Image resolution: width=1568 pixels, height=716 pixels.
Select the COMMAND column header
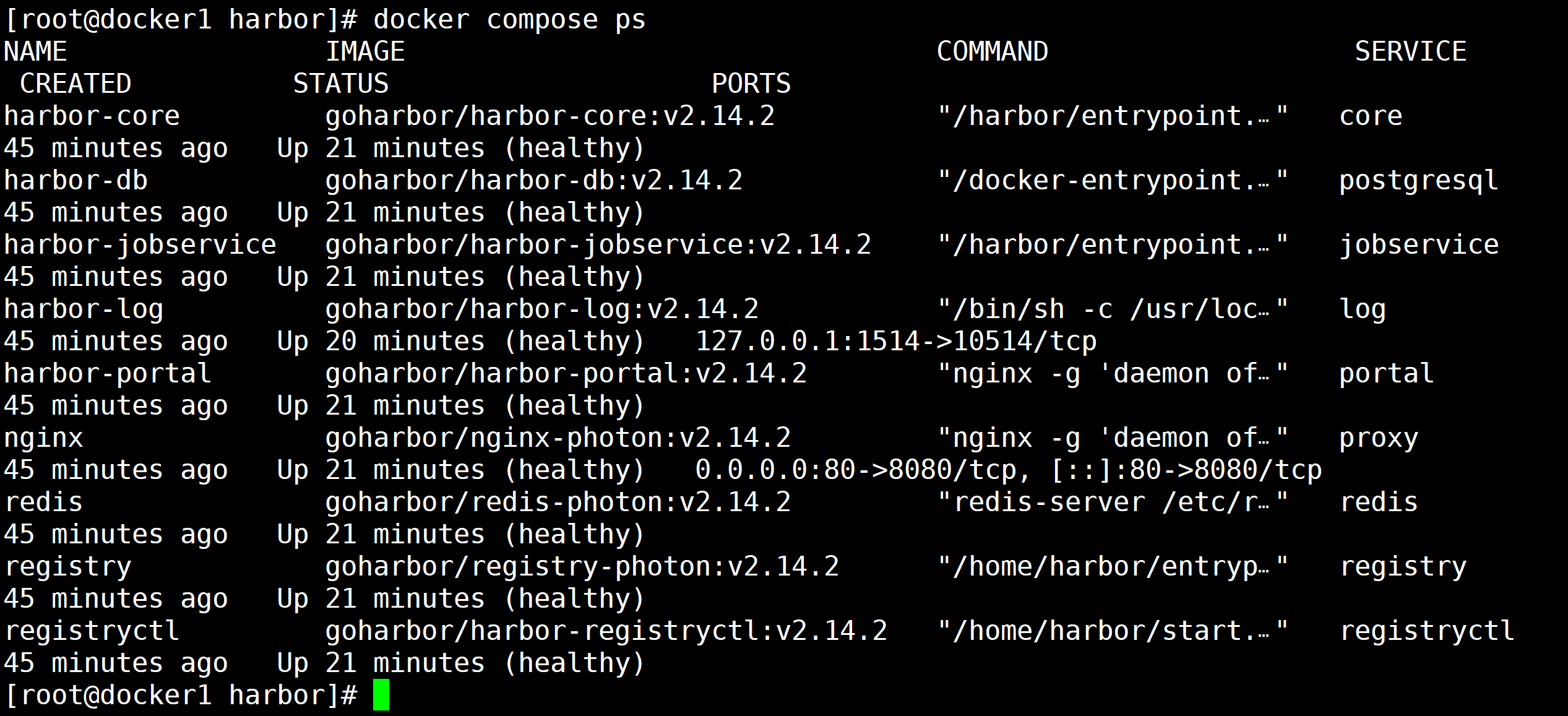pos(993,51)
